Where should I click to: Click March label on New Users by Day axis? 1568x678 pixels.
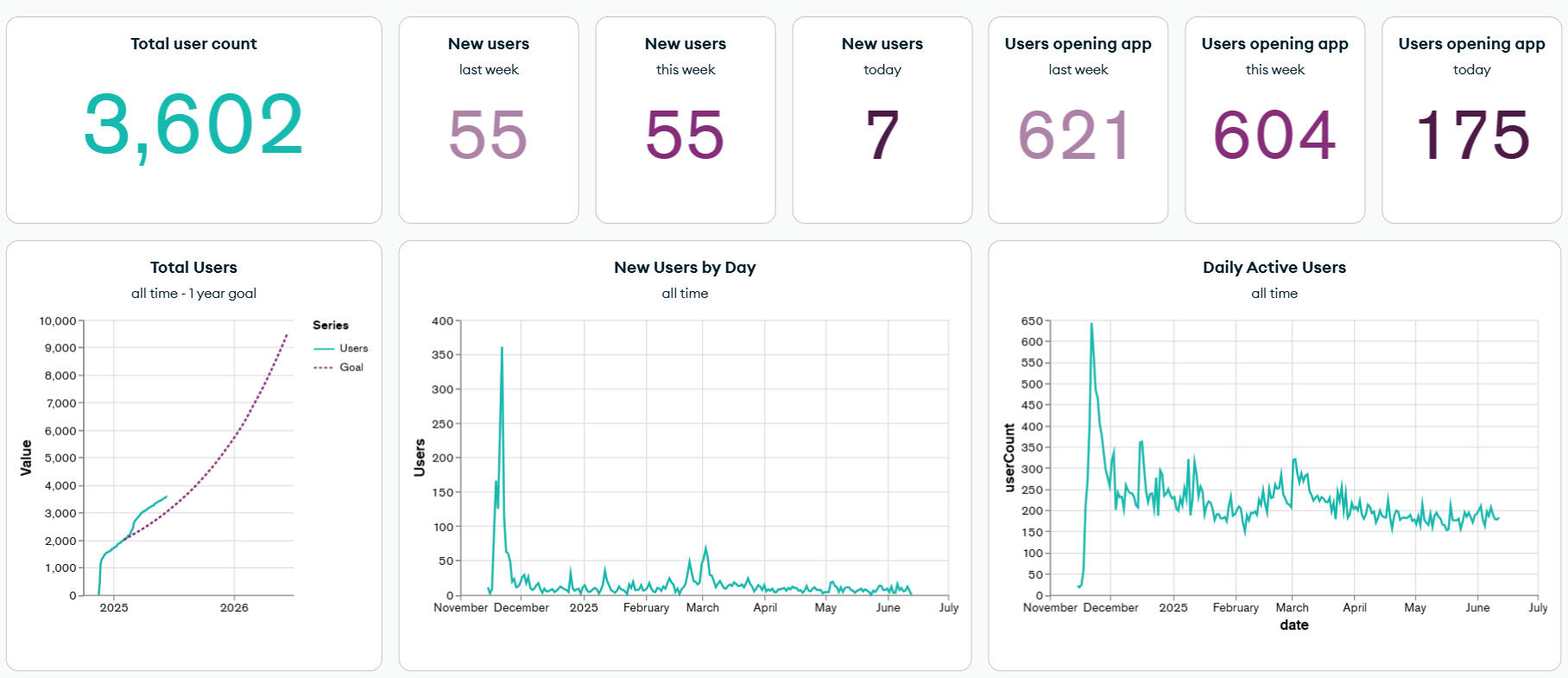pyautogui.click(x=702, y=608)
